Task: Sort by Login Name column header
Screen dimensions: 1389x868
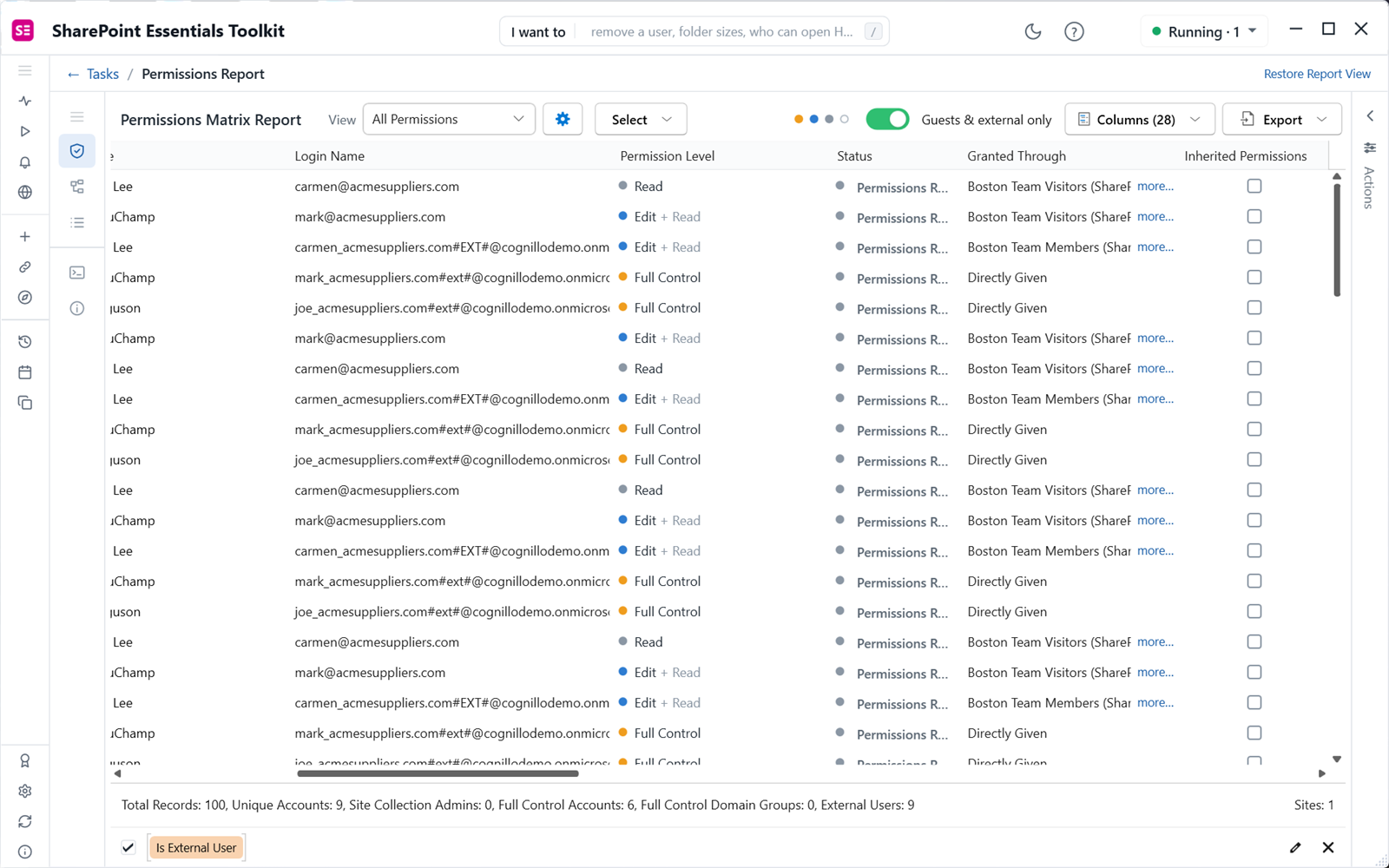Action: [330, 156]
